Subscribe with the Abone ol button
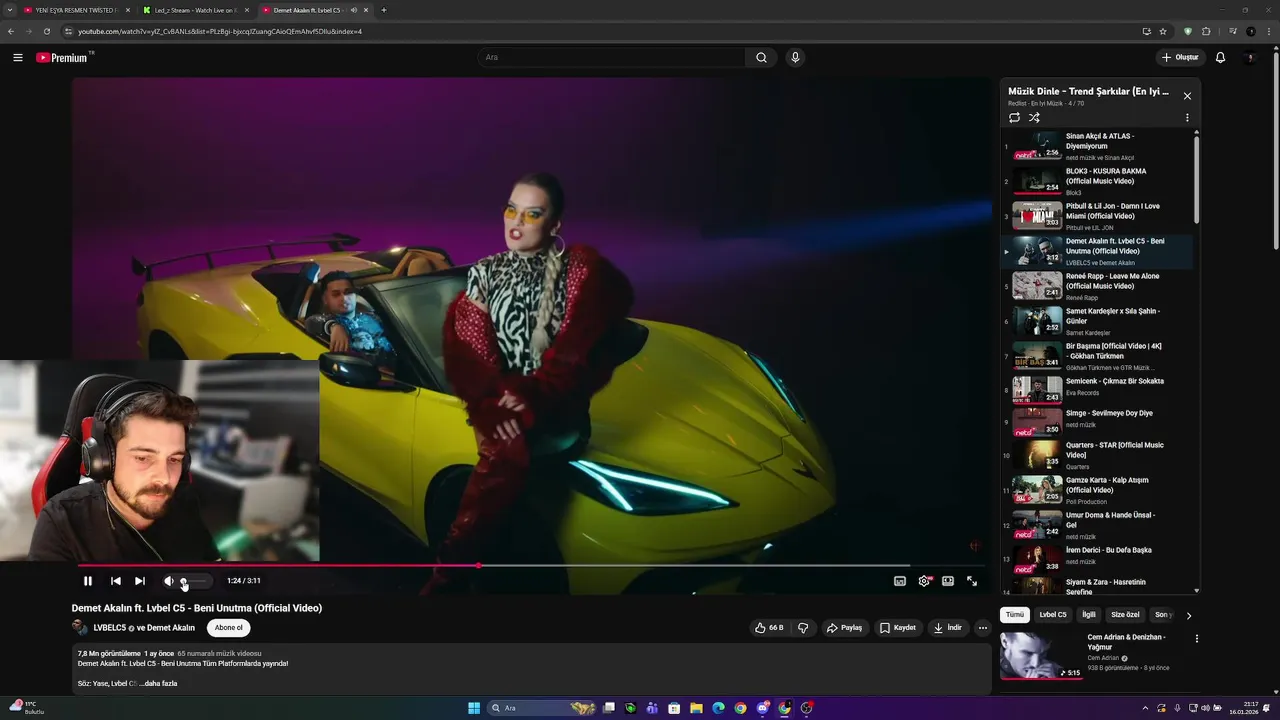 coord(228,628)
